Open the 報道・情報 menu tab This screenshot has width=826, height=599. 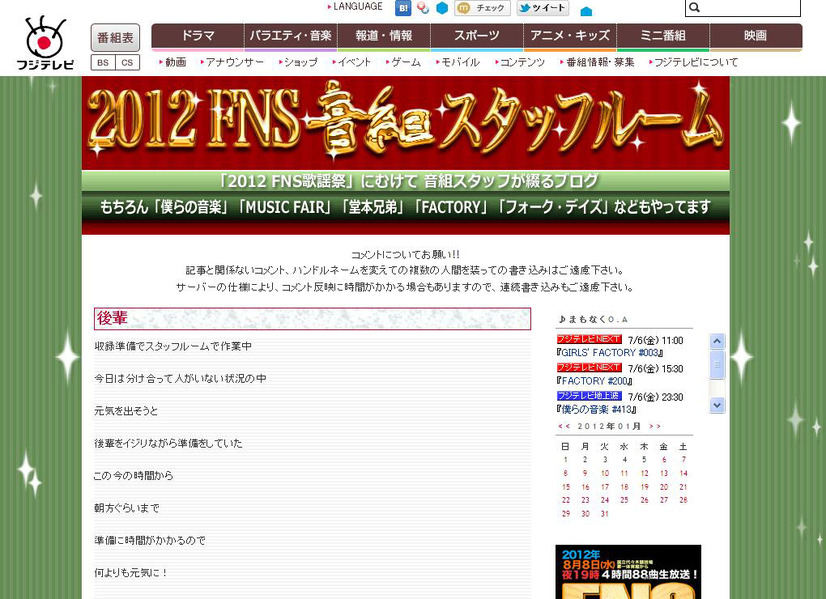pyautogui.click(x=384, y=36)
